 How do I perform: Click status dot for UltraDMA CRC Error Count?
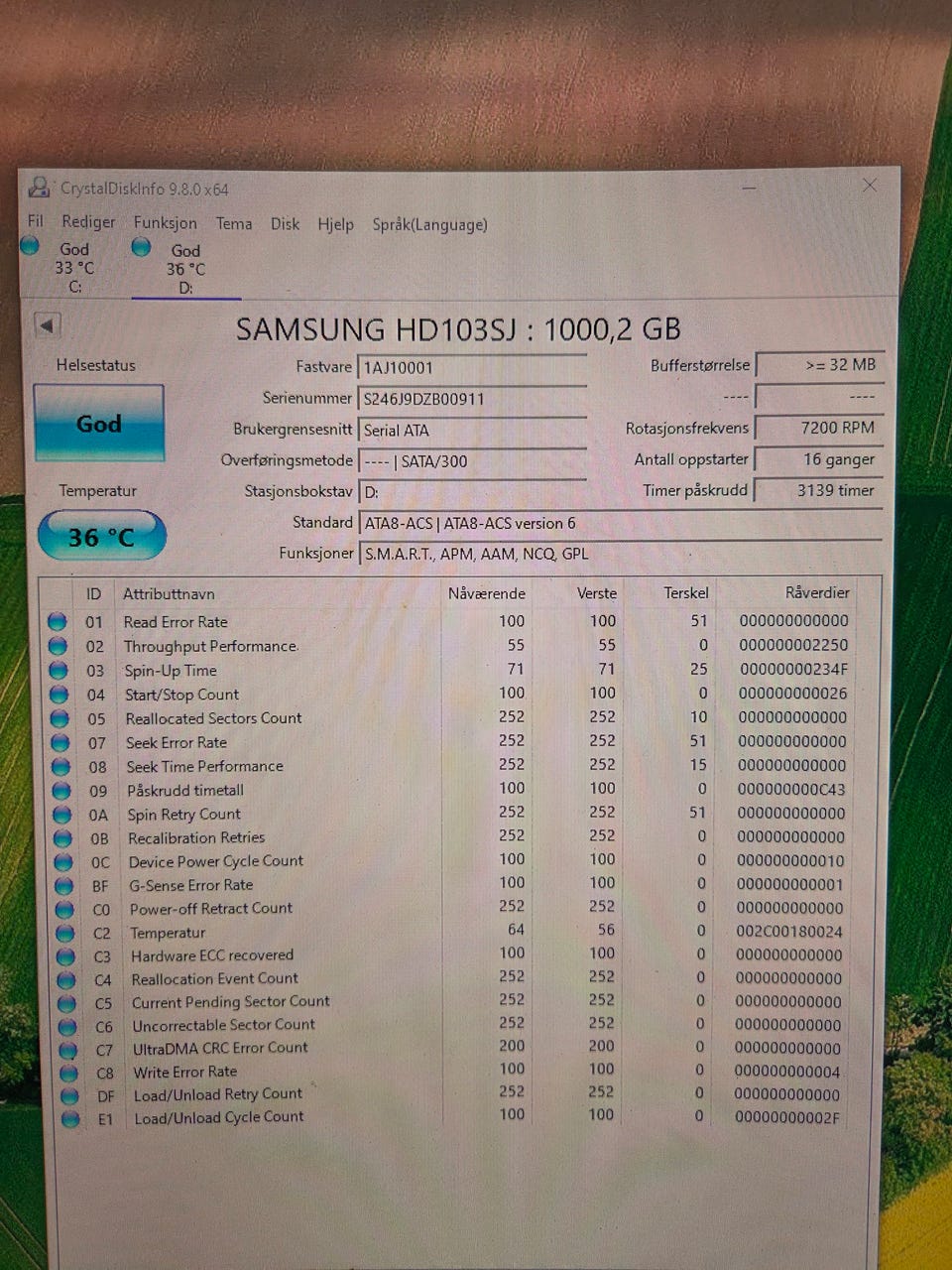[67, 1050]
